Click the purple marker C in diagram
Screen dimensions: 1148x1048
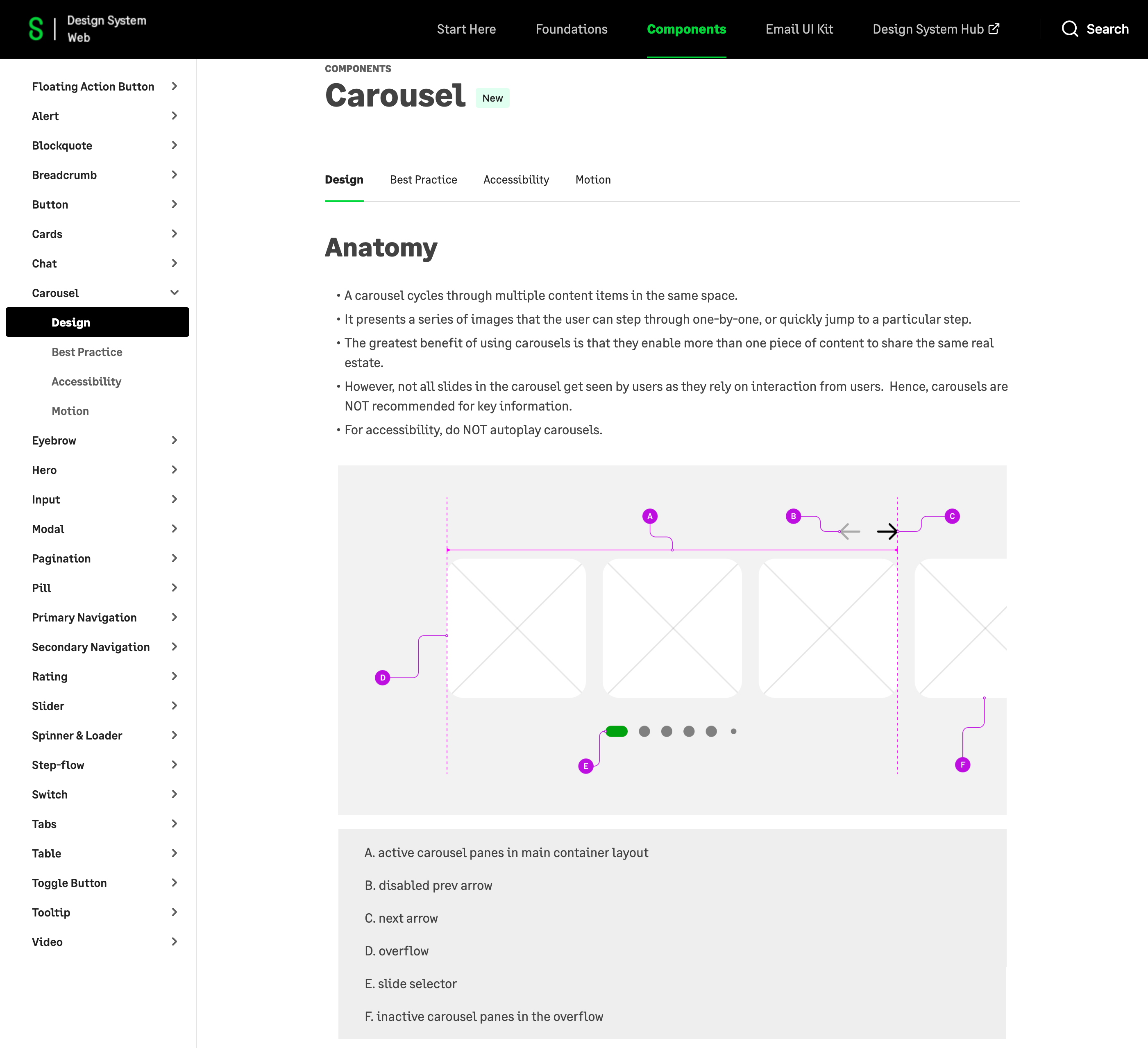tap(952, 516)
